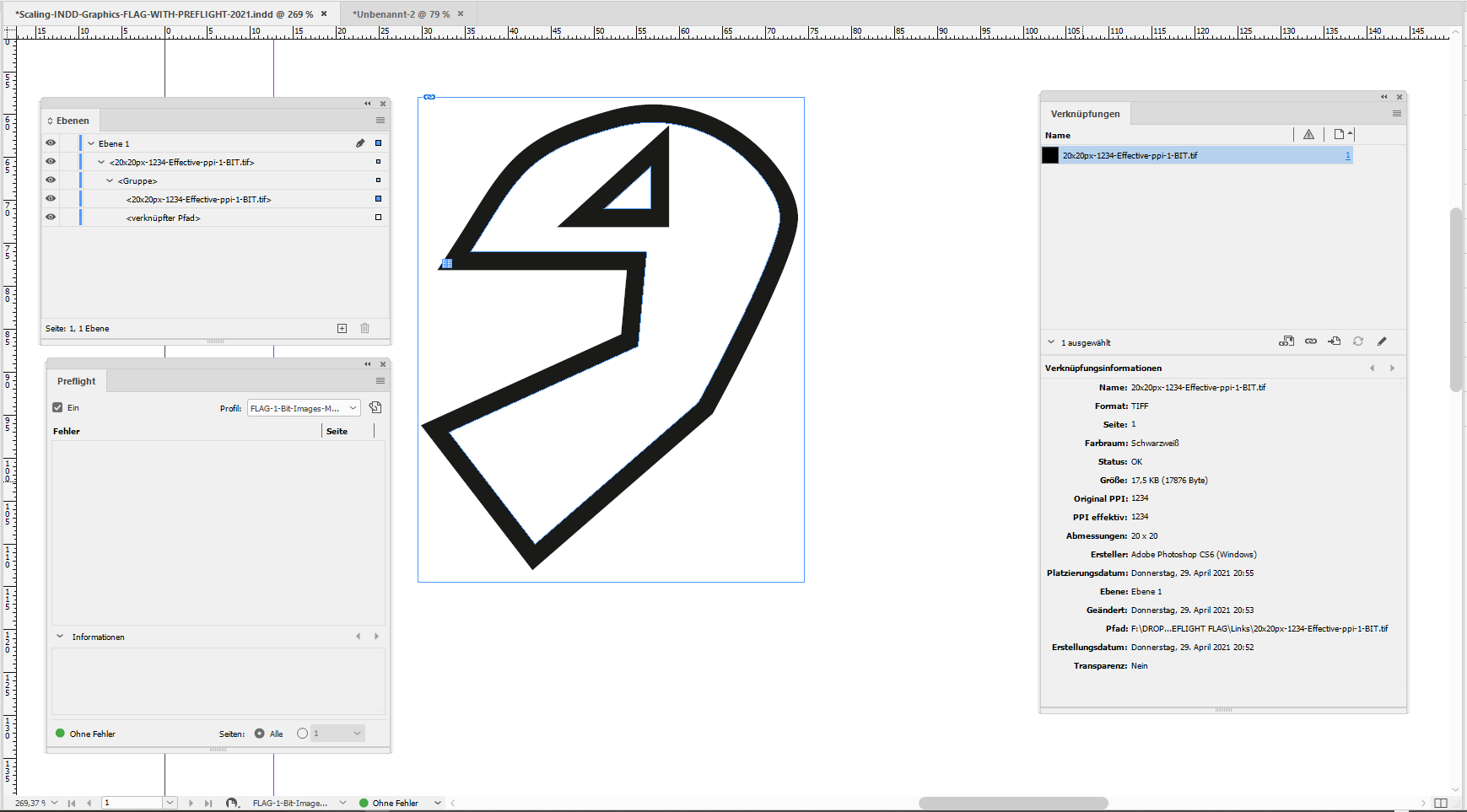Collapse the Gruppe entry in the Ebenen panel

click(x=109, y=180)
